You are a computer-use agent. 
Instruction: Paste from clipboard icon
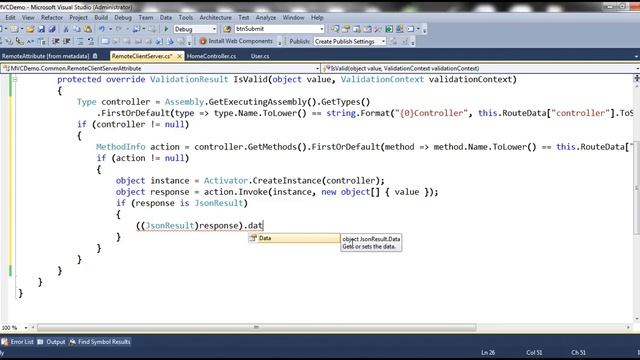point(87,29)
